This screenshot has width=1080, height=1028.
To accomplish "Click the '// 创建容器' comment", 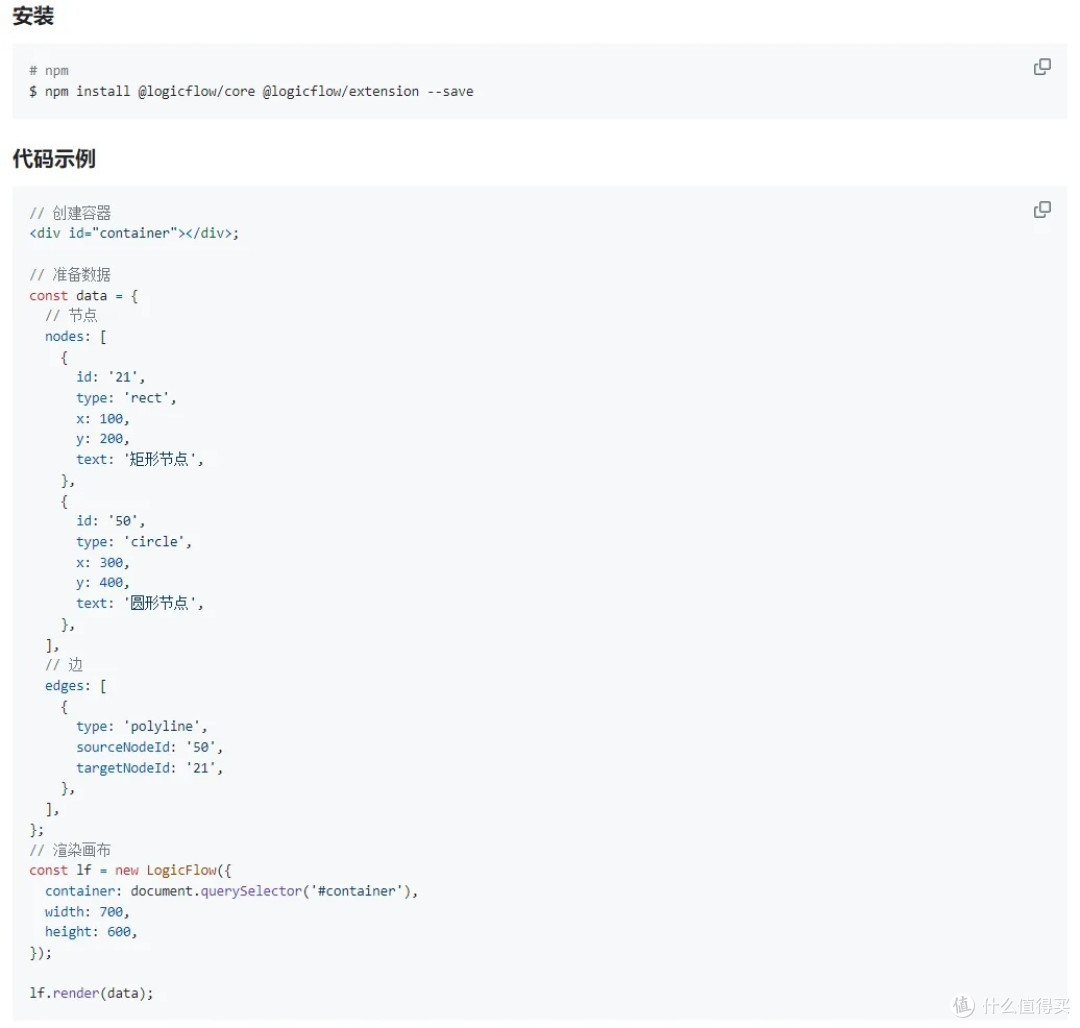I will point(70,213).
